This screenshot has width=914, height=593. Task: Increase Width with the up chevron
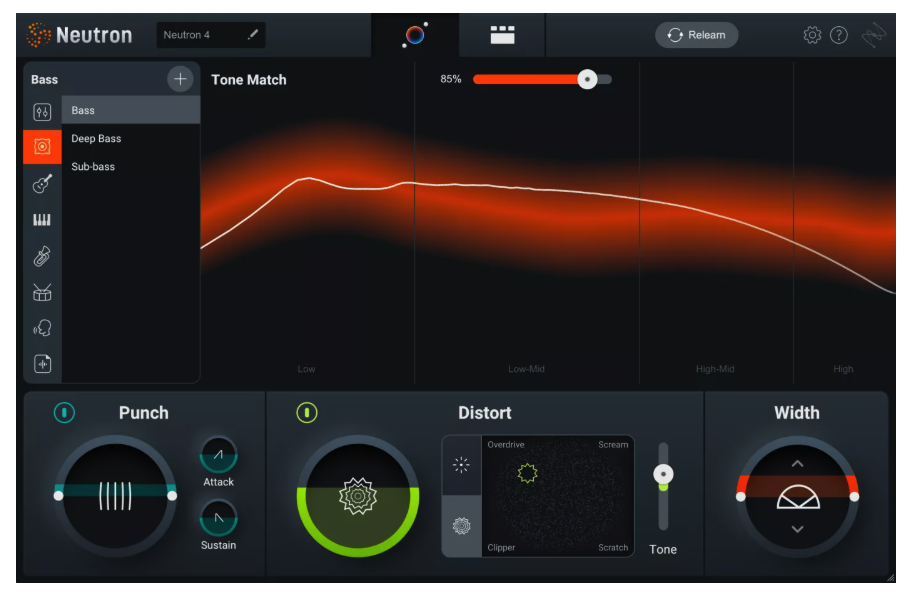tap(797, 464)
